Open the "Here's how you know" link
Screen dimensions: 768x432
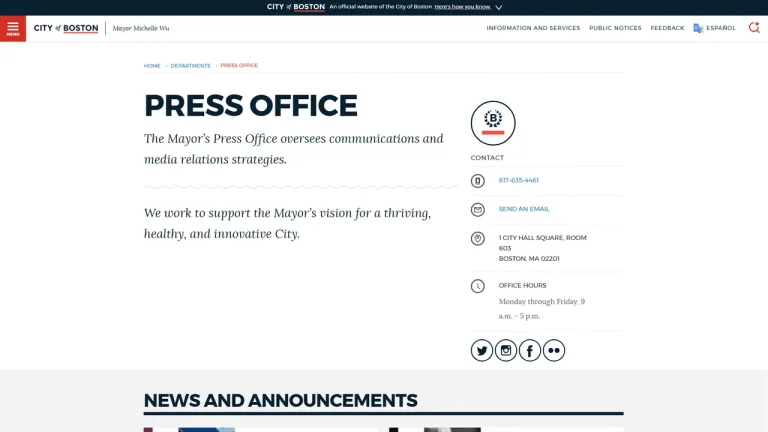tap(462, 7)
